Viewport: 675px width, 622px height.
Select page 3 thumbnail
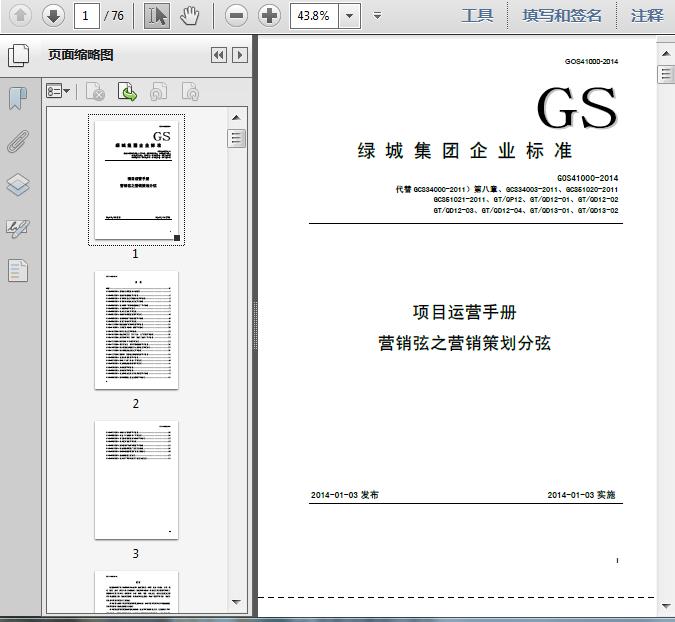[x=136, y=480]
